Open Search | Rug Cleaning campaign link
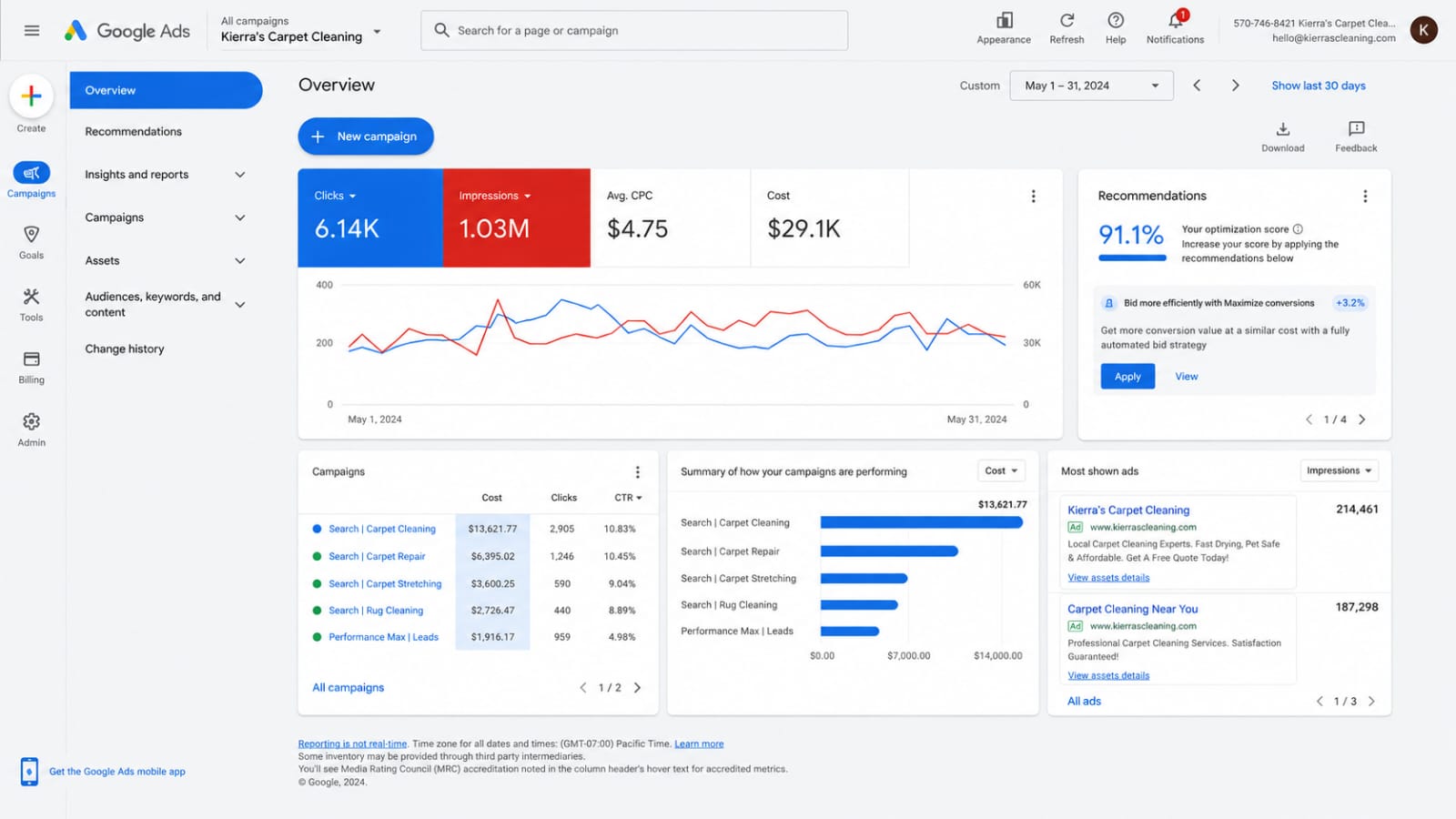The image size is (1456, 819). point(376,611)
